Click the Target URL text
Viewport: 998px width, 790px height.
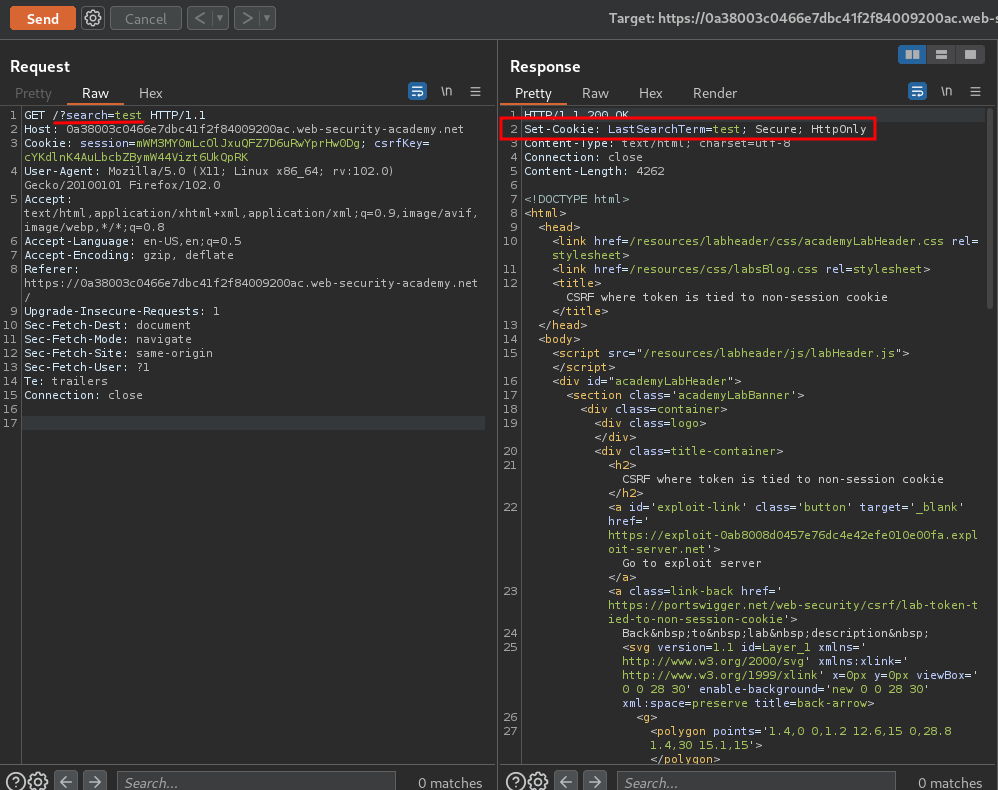point(803,18)
